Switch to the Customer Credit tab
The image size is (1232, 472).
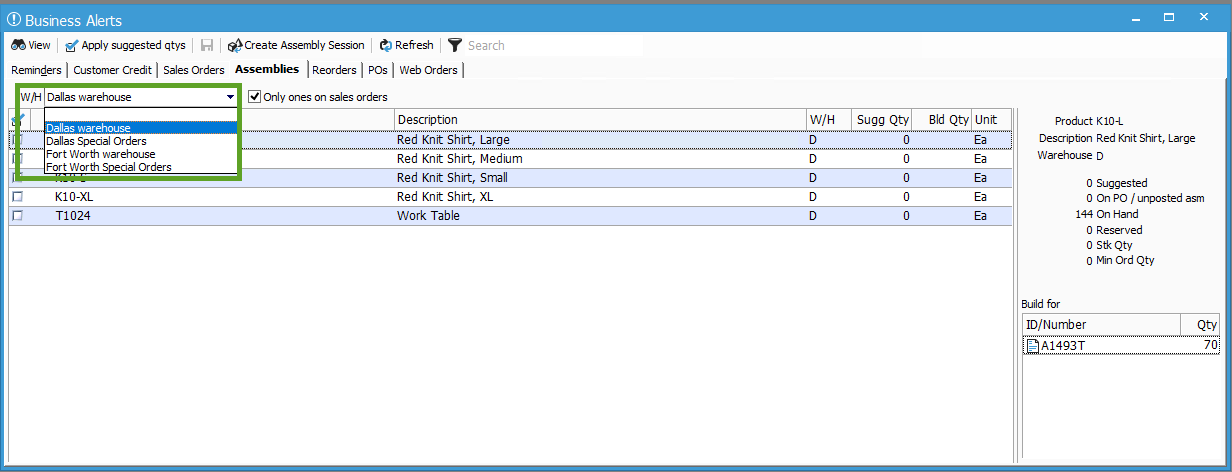tap(113, 70)
